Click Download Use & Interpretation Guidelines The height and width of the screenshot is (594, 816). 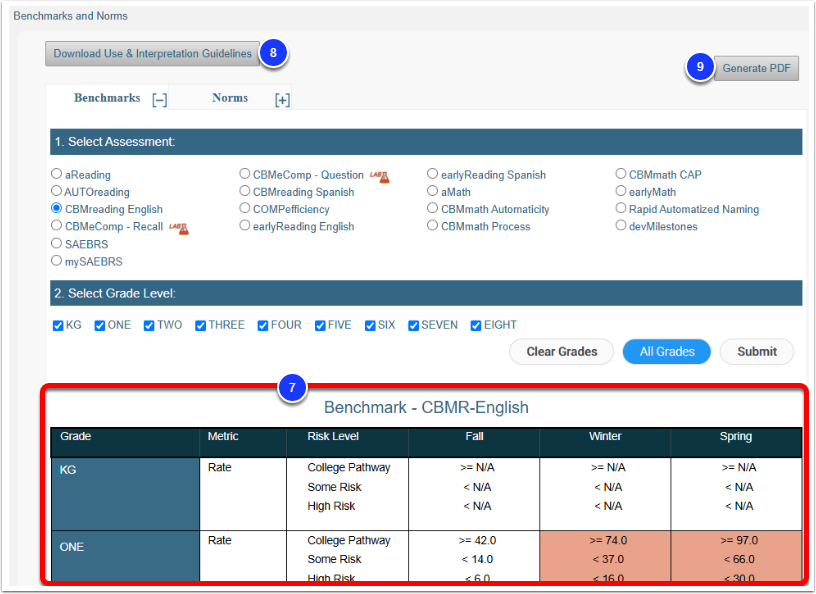[151, 53]
